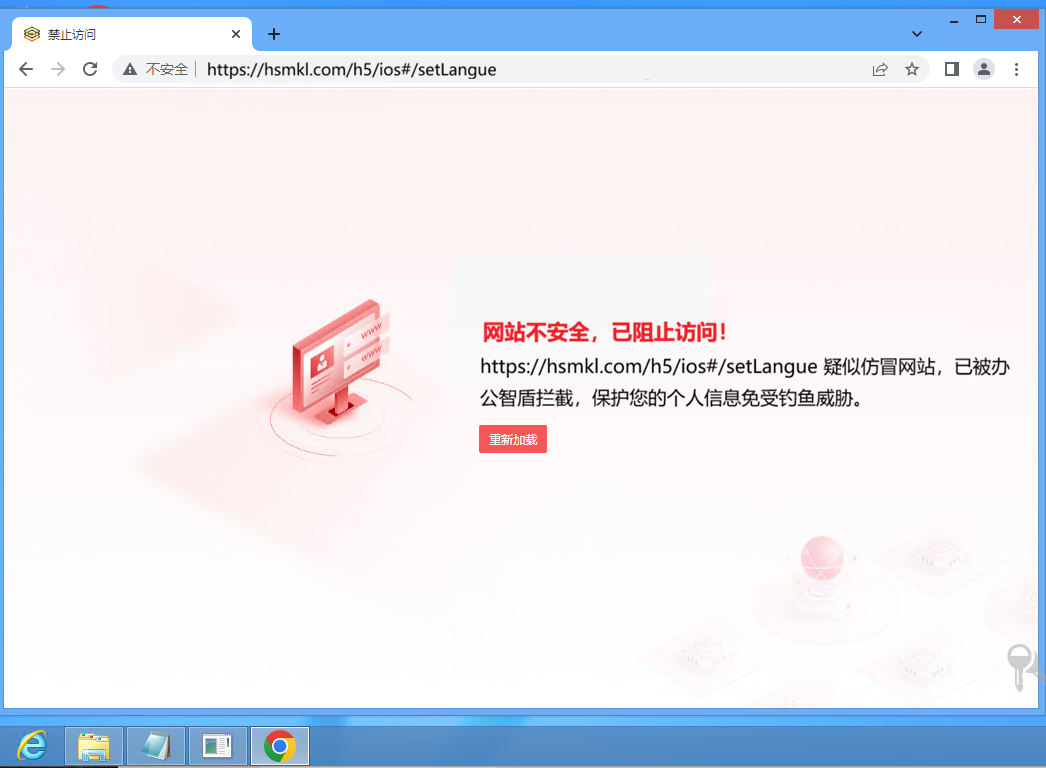Bookmark this page with the star icon
The width and height of the screenshot is (1046, 768).
pos(912,69)
